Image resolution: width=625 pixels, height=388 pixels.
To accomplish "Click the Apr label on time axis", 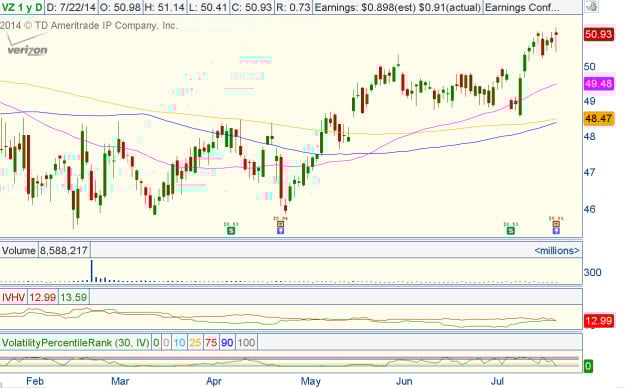I will (x=214, y=381).
